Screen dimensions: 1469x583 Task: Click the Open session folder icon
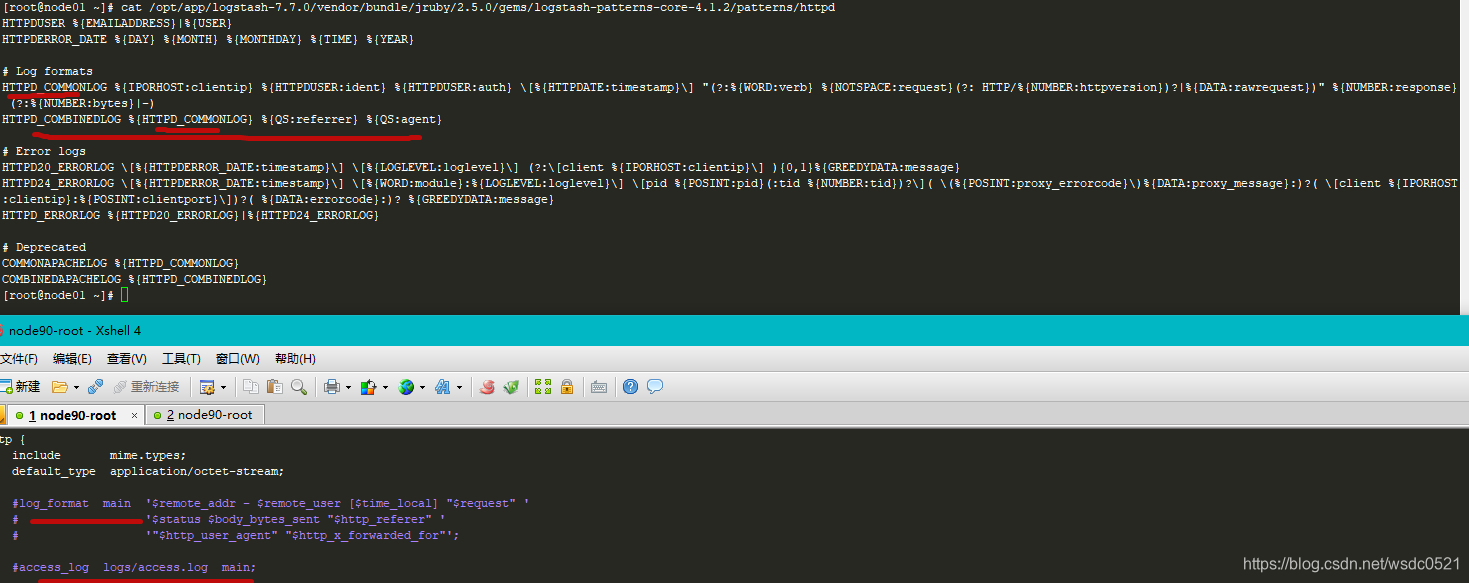(59, 387)
